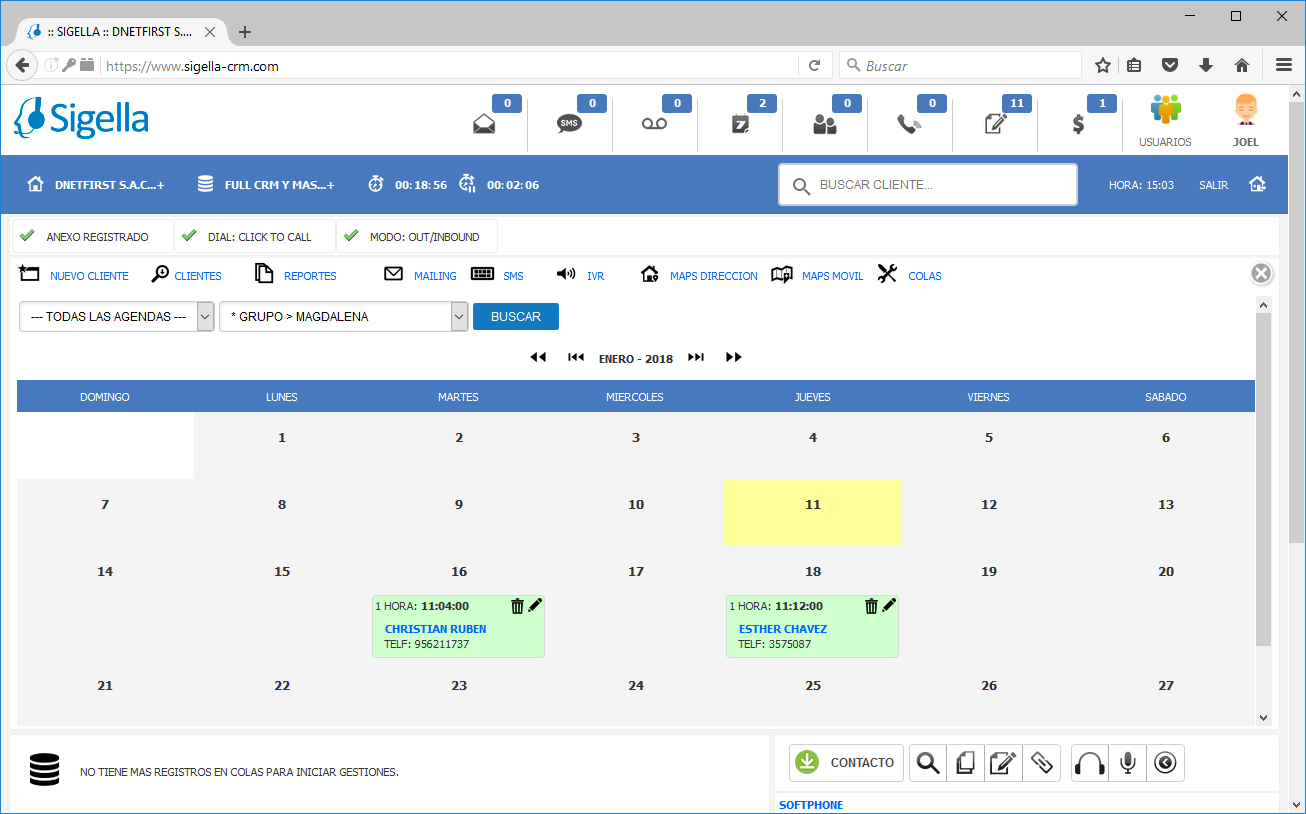
Task: Open the contacts people icon in header
Action: pyautogui.click(x=824, y=124)
